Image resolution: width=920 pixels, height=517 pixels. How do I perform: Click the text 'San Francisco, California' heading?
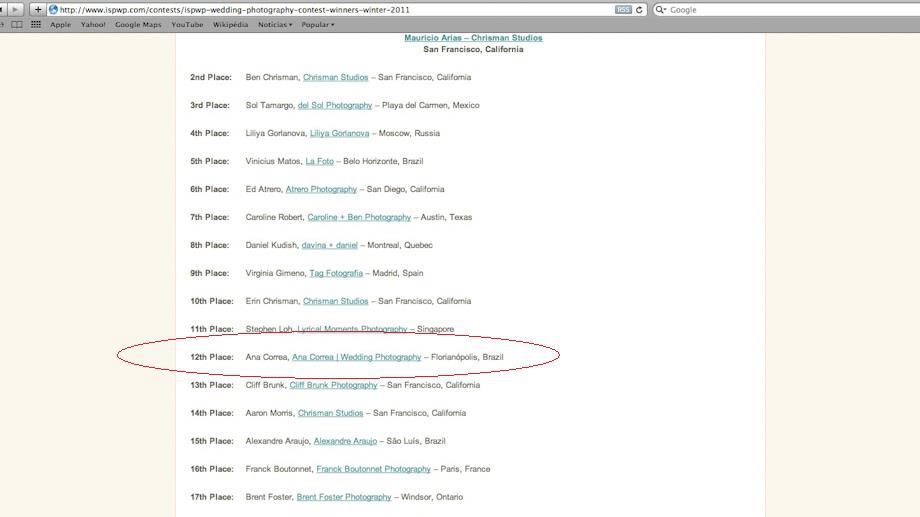tap(473, 49)
